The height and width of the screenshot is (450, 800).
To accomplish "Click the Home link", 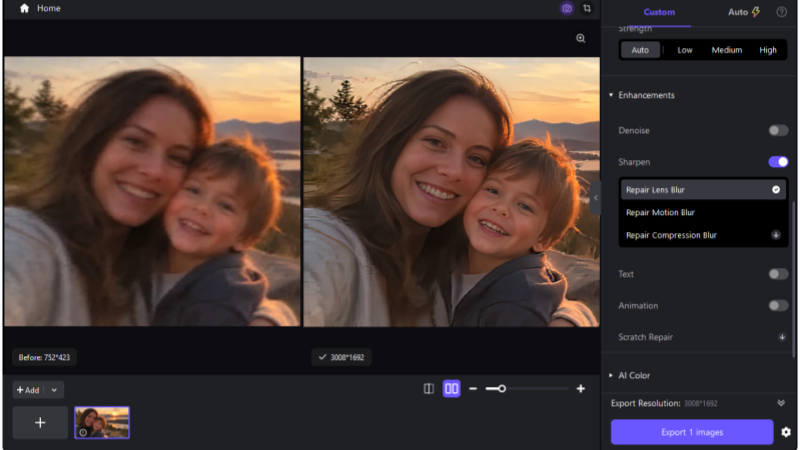I will [48, 8].
